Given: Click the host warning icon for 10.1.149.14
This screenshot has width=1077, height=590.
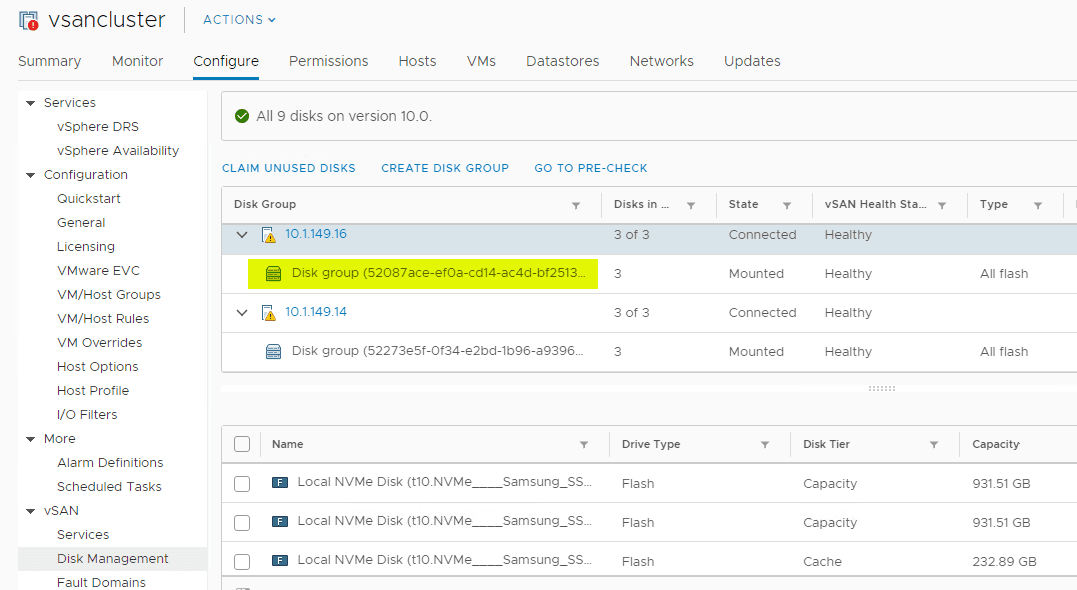Looking at the screenshot, I should (268, 313).
